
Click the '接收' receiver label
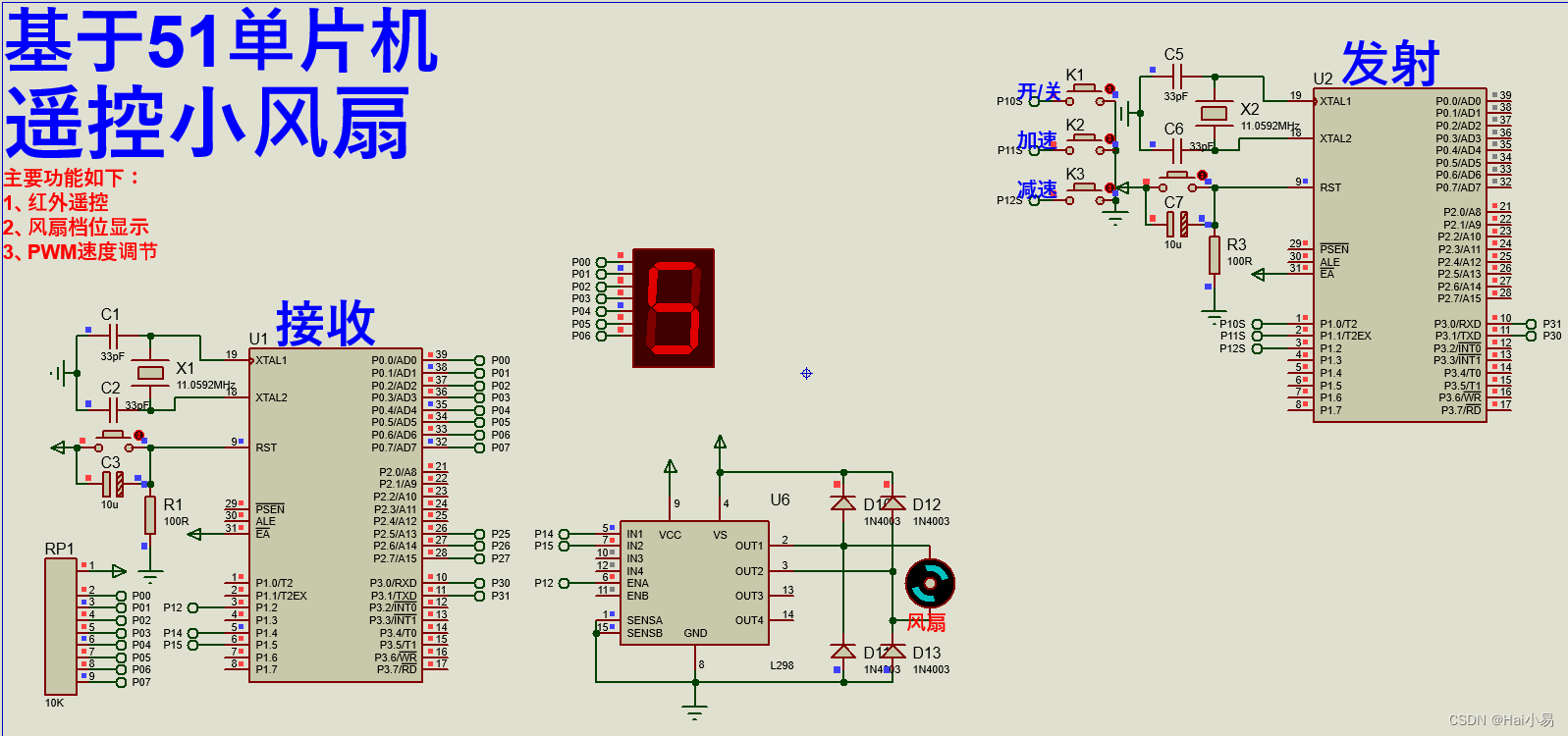coord(326,323)
